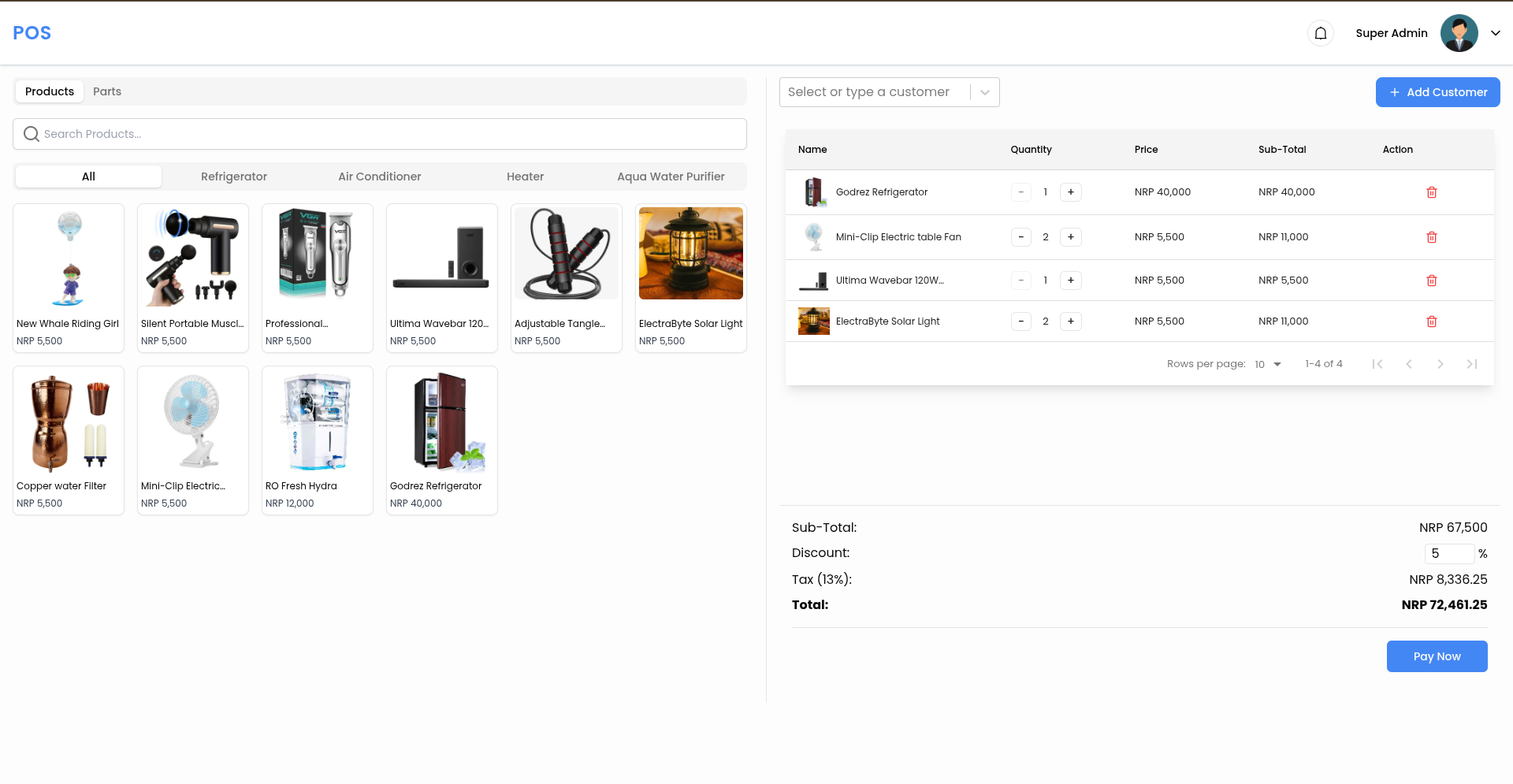Viewport: 1513px width, 784px height.
Task: Increase ElectraByte Solar Light quantity
Action: tap(1070, 321)
